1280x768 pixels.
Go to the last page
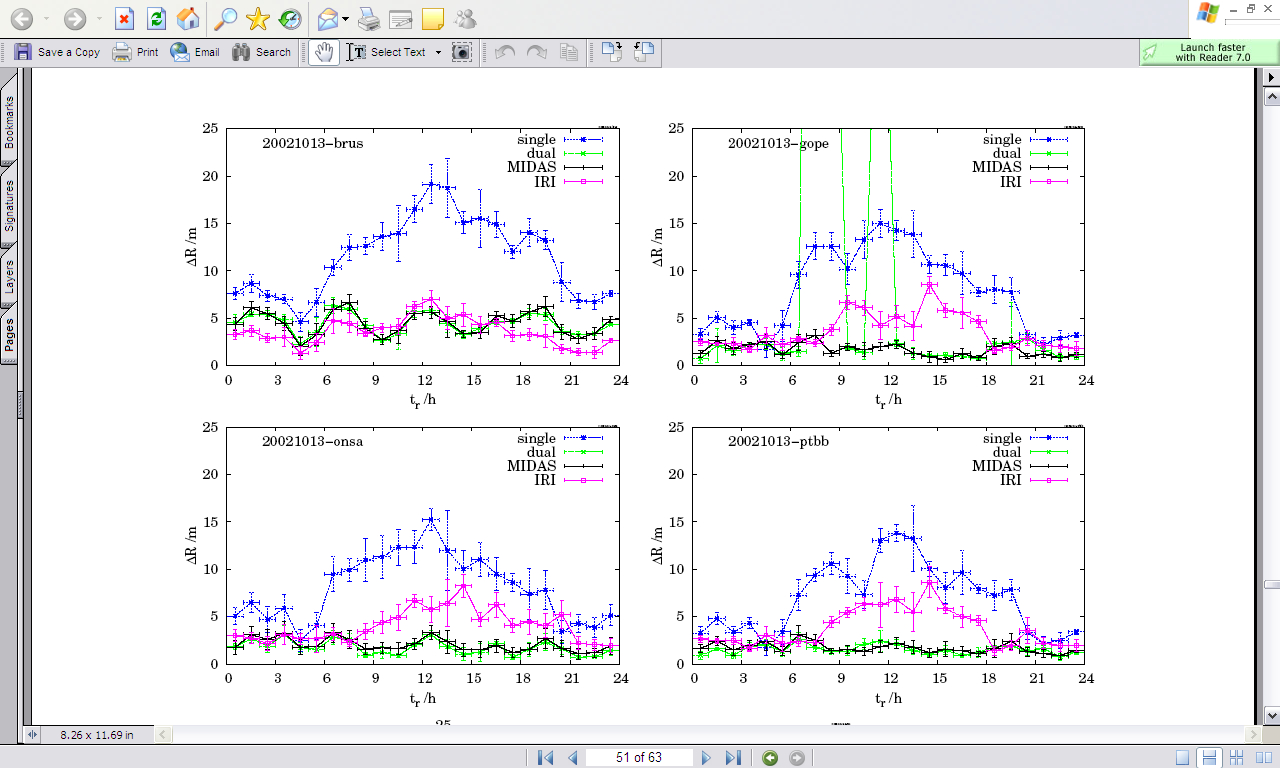click(733, 757)
